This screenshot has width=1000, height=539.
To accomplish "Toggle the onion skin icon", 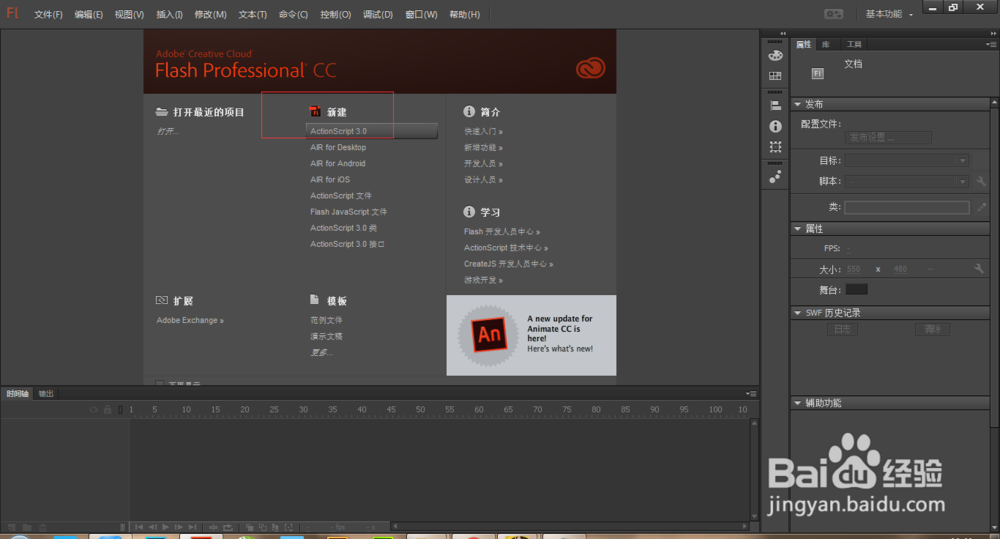I will (x=249, y=527).
